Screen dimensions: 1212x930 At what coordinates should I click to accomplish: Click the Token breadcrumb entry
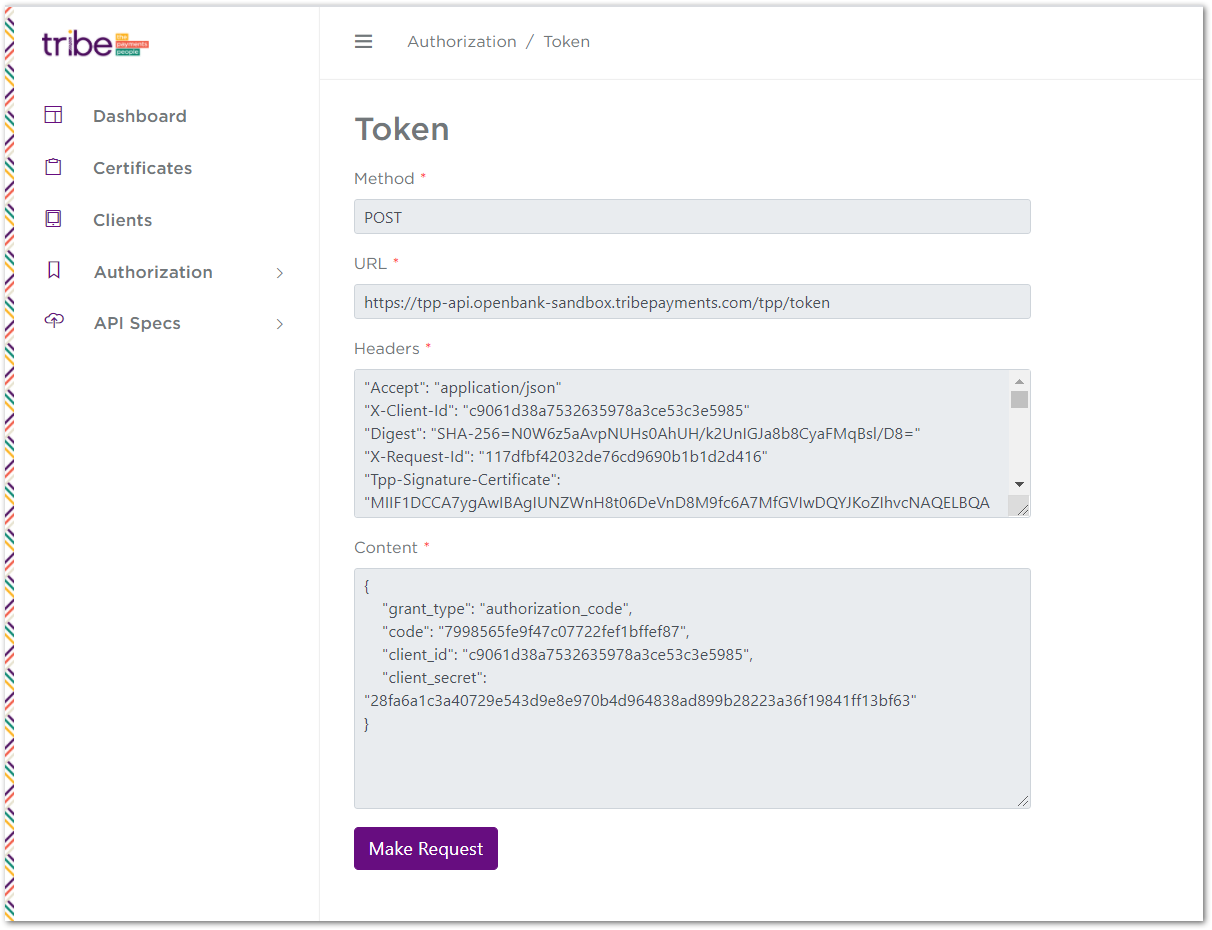(x=566, y=41)
